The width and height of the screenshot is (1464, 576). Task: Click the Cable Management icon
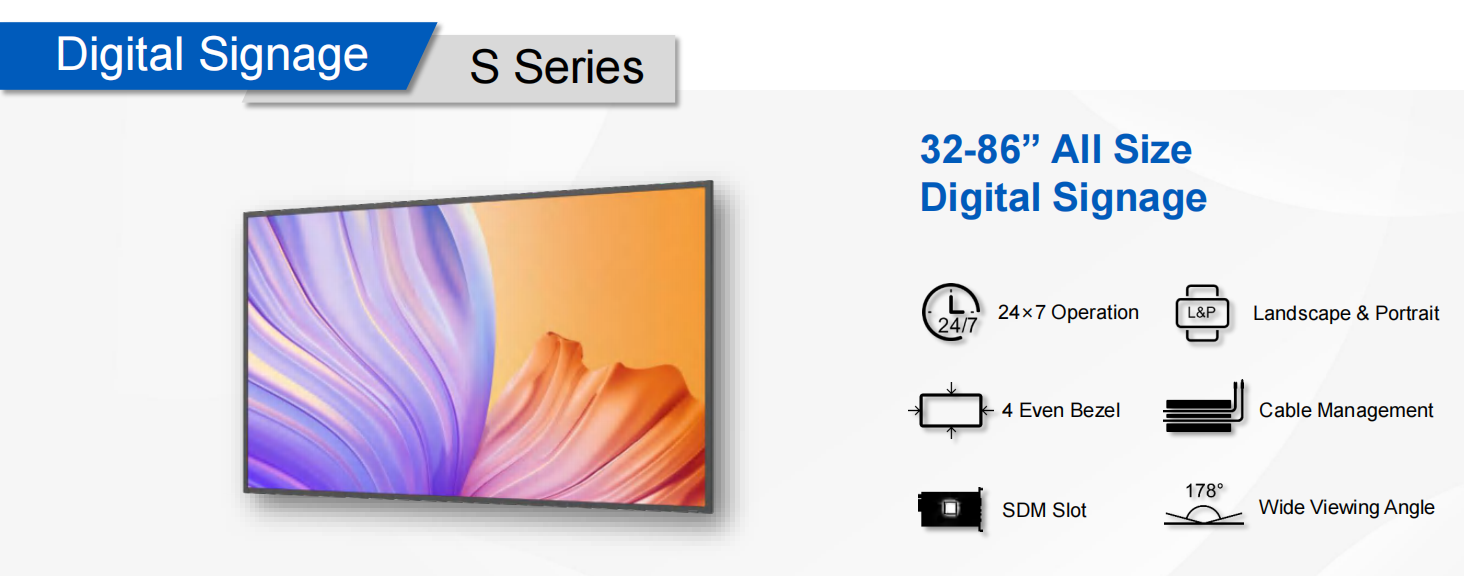tap(1204, 406)
